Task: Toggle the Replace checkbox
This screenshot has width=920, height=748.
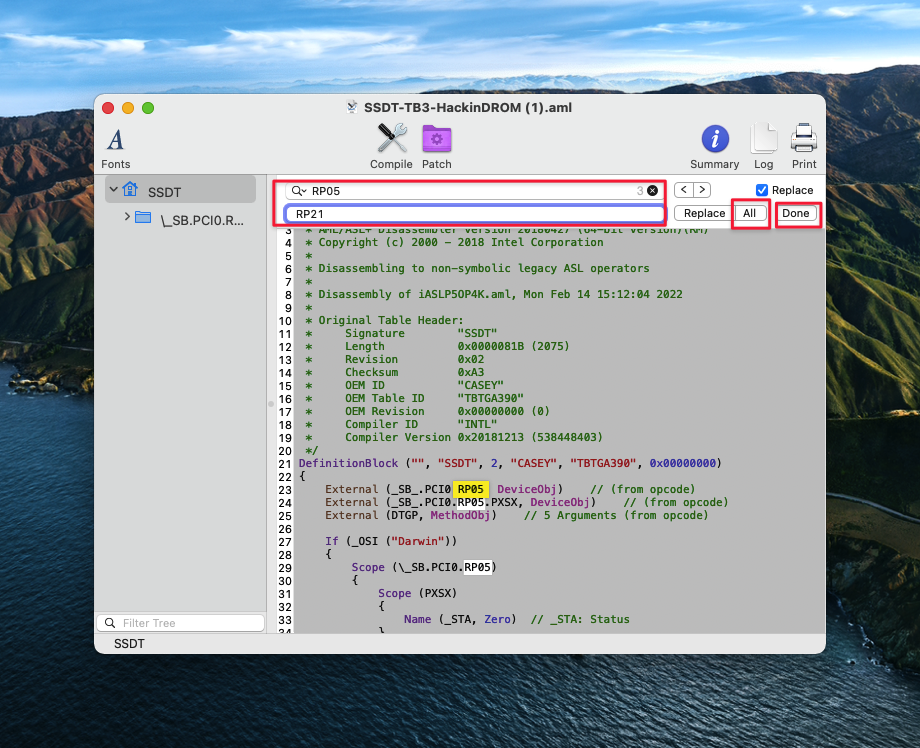Action: click(x=762, y=190)
